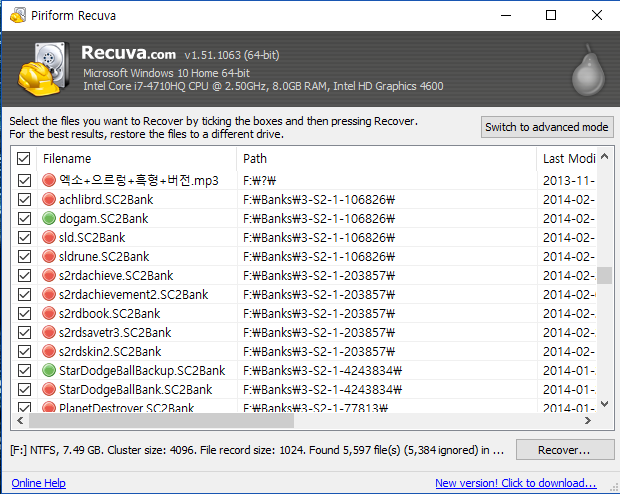Click the Recover... button
Screen dimensions: 620x494
click(565, 450)
